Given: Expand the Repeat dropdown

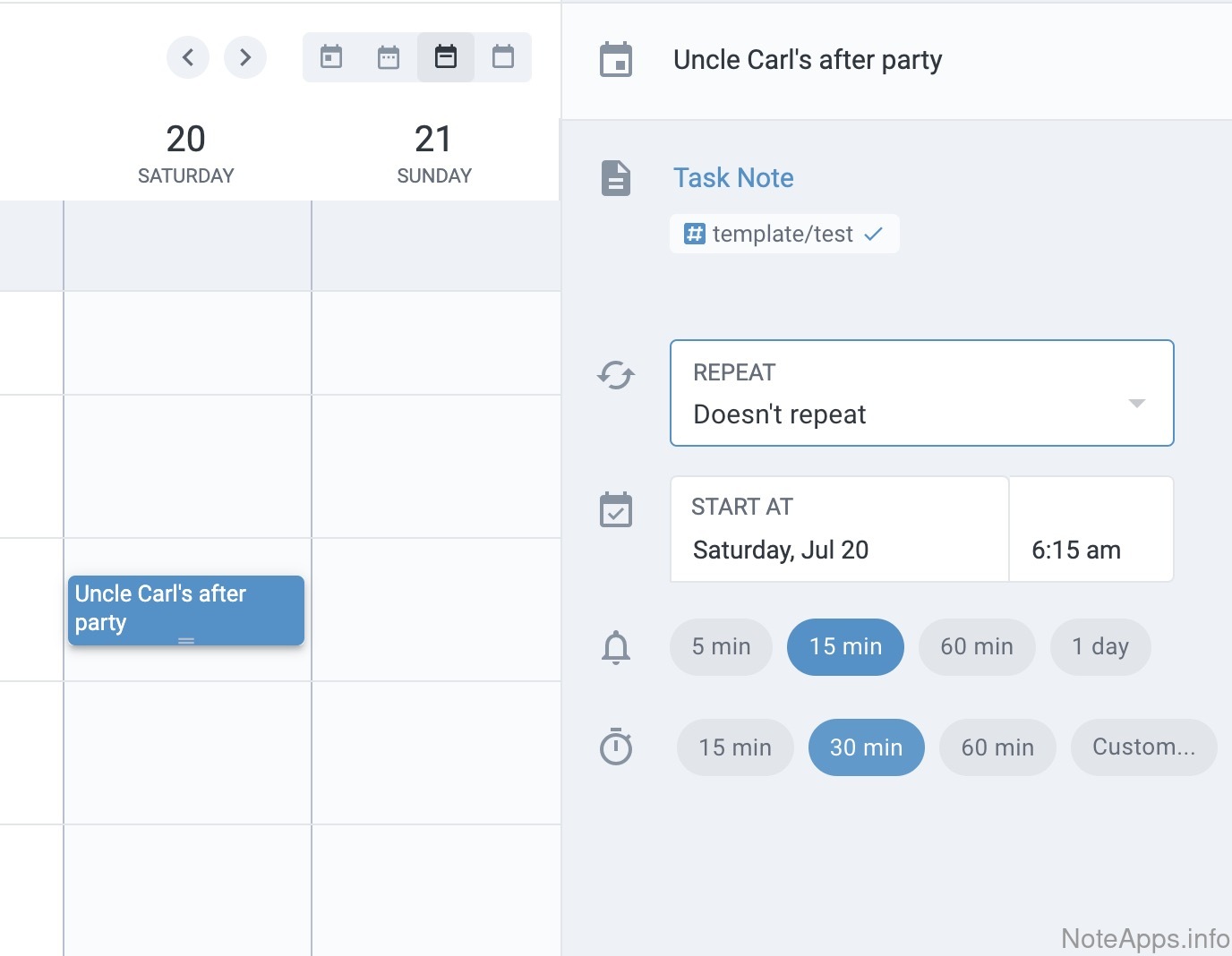Looking at the screenshot, I should (921, 393).
